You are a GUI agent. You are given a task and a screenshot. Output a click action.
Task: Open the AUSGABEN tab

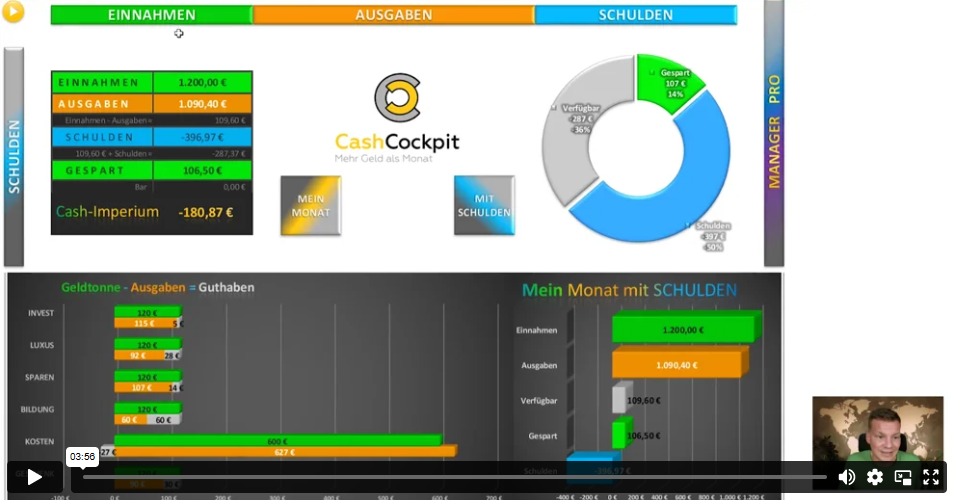(x=393, y=15)
